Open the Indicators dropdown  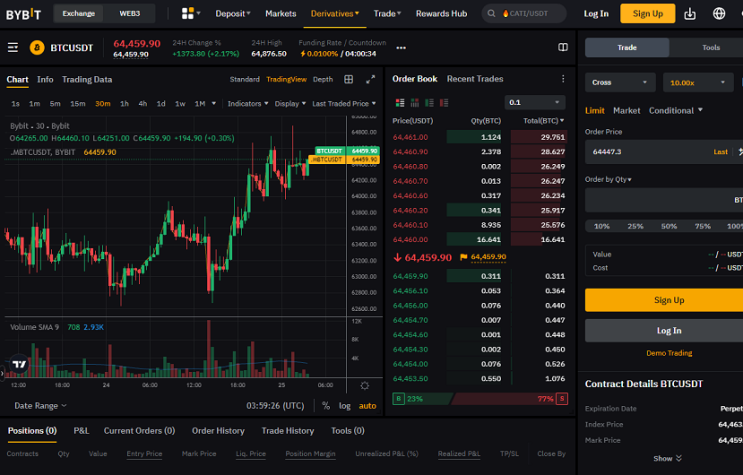point(248,103)
